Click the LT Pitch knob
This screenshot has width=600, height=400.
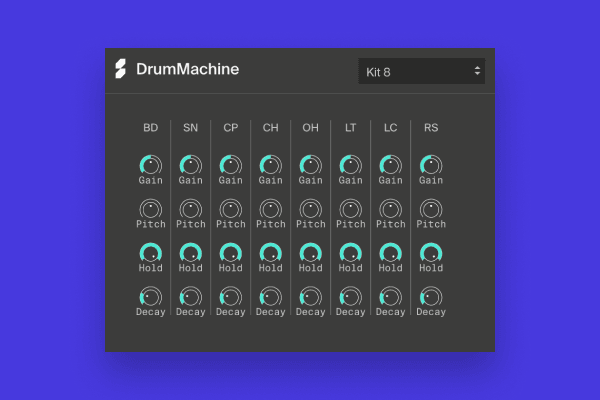(x=350, y=209)
